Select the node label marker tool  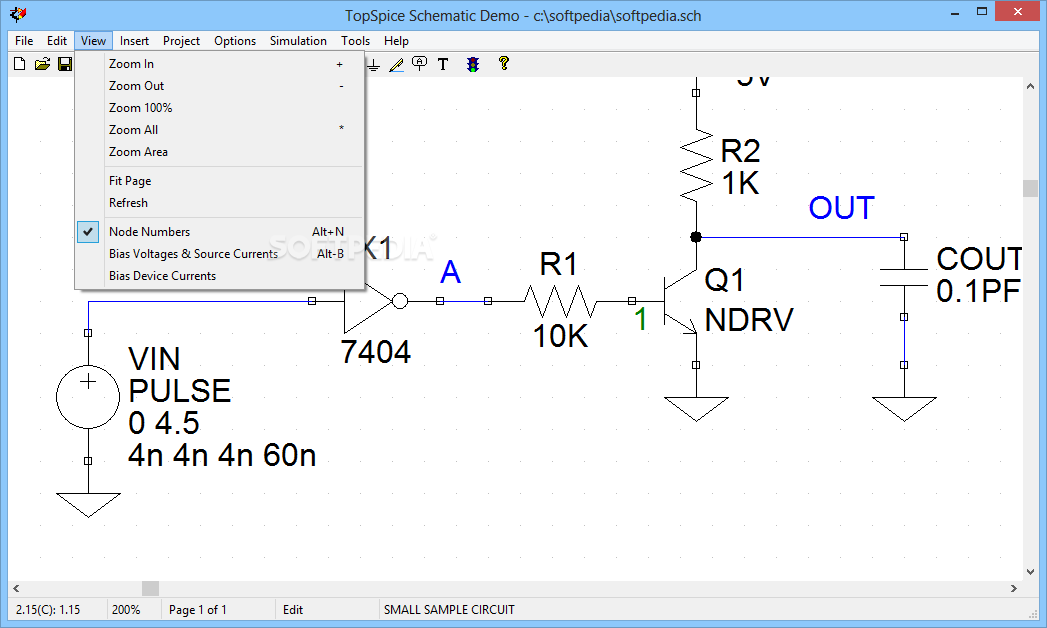coord(419,64)
